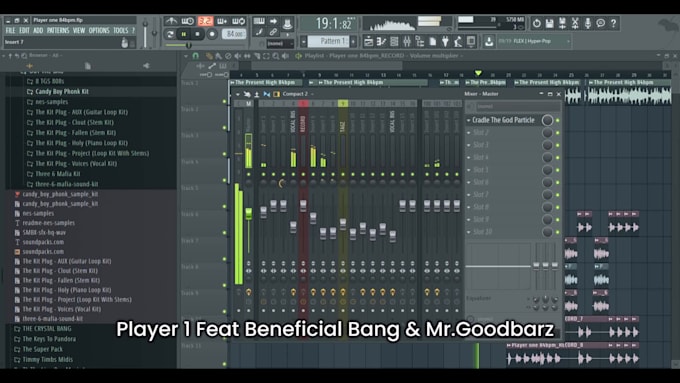
Task: Click the 84 tempo display
Action: 234,34
